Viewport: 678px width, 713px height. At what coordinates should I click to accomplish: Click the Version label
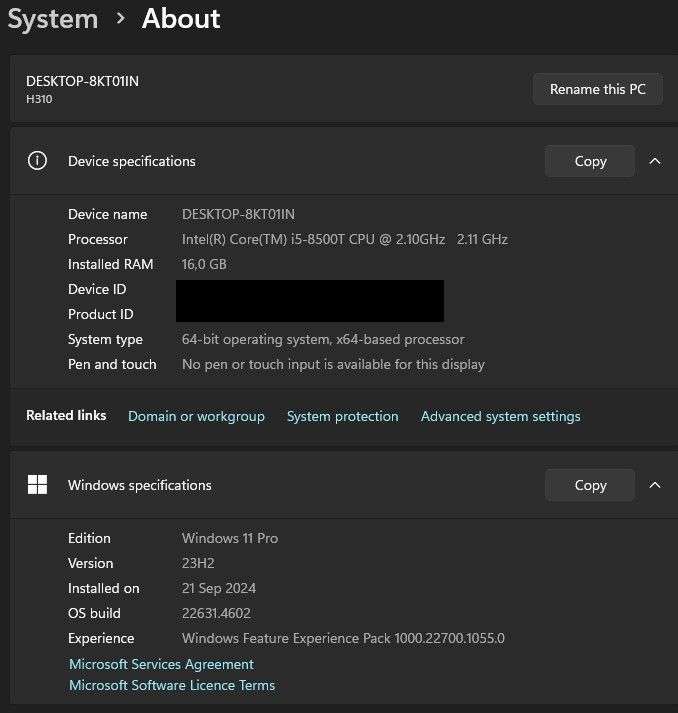point(90,563)
